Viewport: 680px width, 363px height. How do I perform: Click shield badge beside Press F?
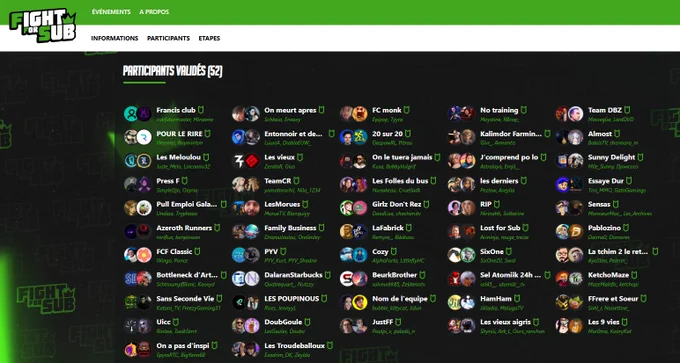[x=185, y=181]
